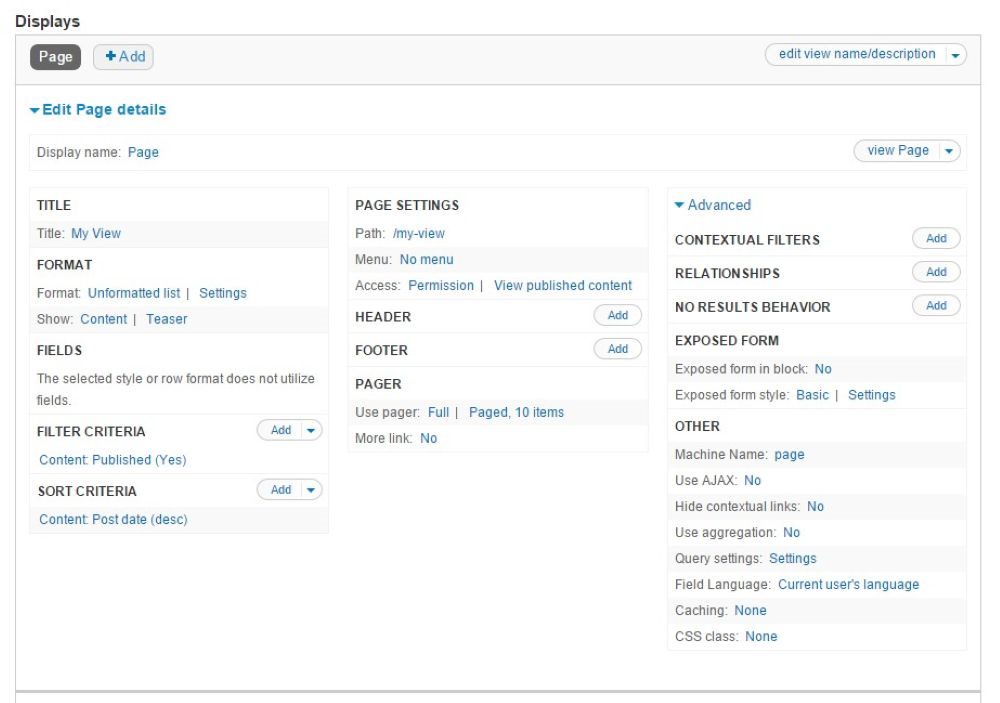
Task: Edit the Paged, 10 items pager setting
Action: [x=516, y=412]
